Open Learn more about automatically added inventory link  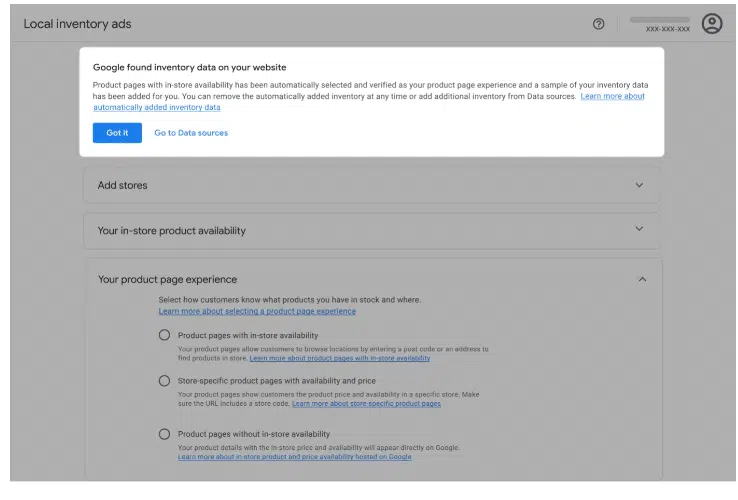(612, 96)
